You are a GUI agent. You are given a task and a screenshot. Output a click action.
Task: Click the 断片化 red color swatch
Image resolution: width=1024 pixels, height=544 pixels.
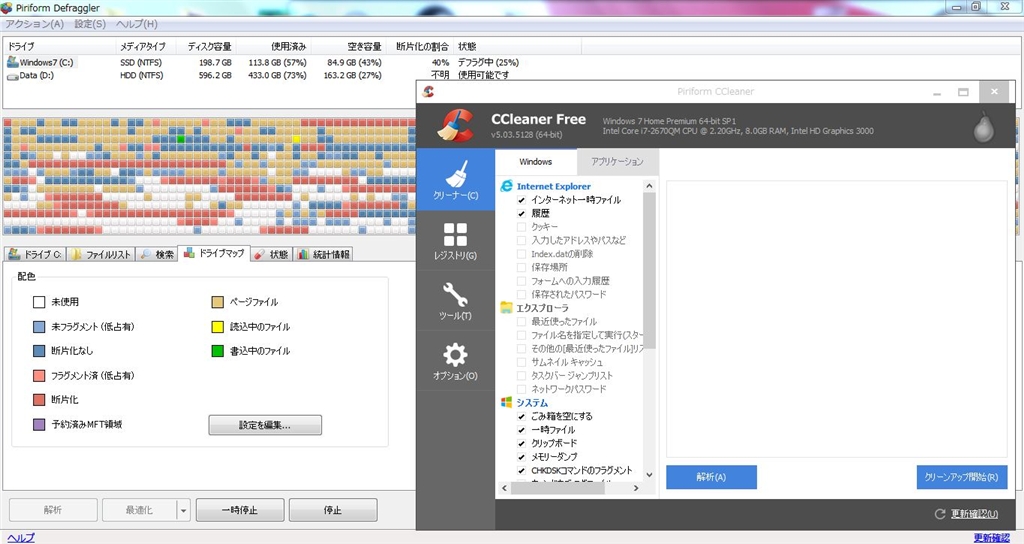pos(39,400)
